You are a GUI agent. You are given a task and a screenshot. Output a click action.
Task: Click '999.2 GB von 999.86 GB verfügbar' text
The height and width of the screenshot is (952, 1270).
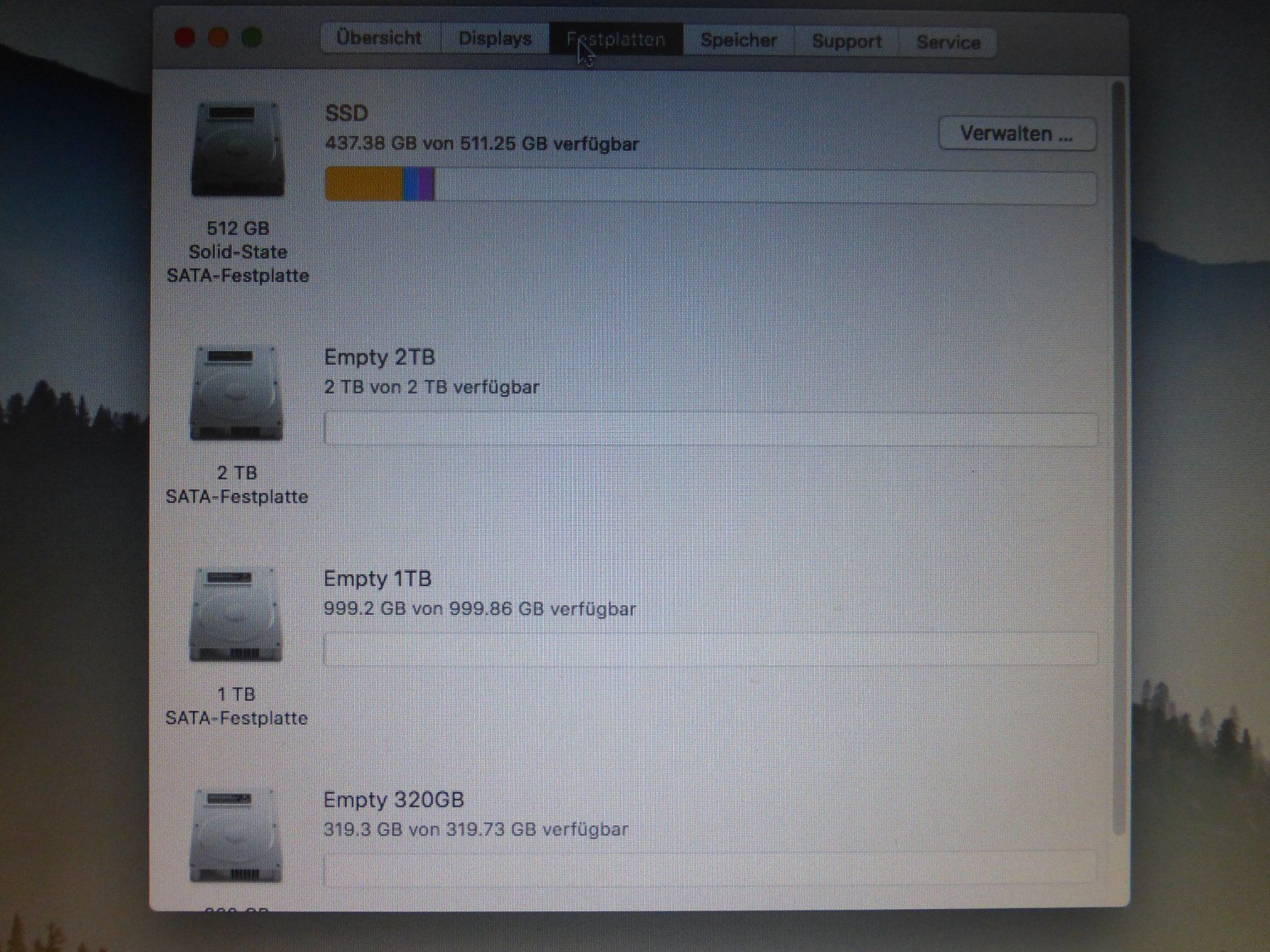pos(480,609)
